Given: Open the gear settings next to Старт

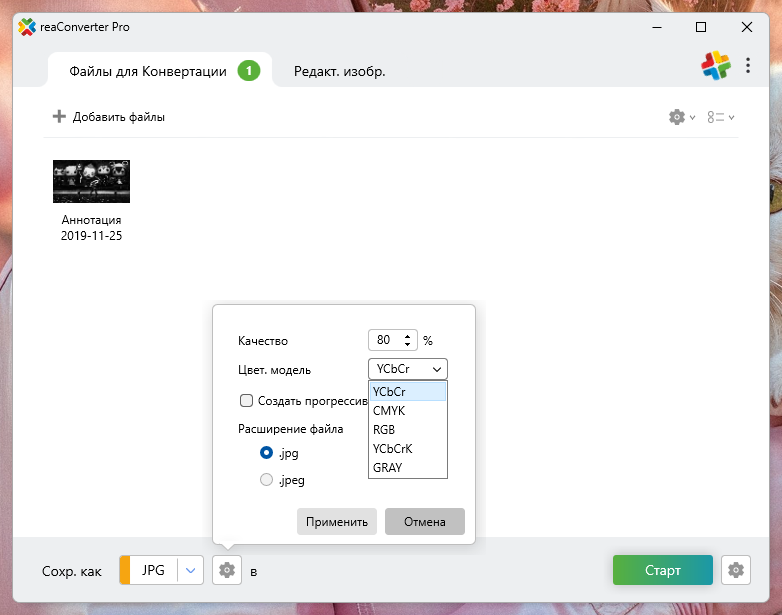Looking at the screenshot, I should [736, 570].
